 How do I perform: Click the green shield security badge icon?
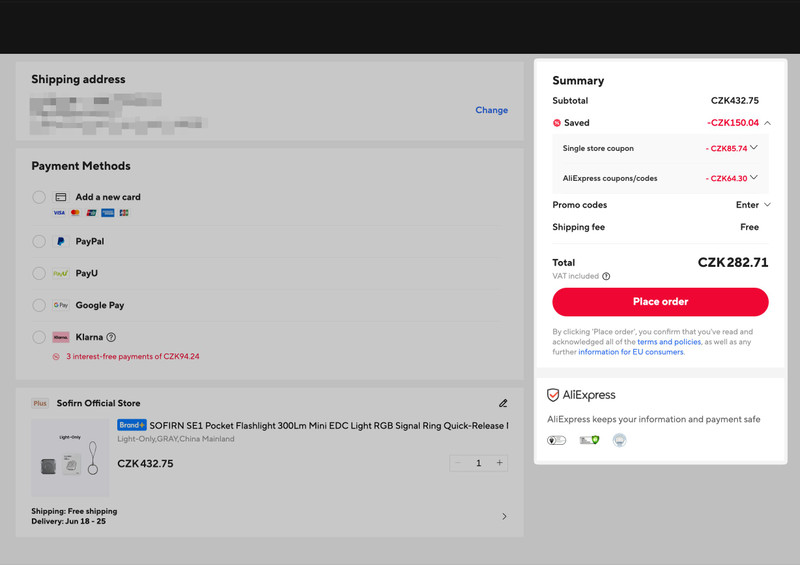coord(589,440)
